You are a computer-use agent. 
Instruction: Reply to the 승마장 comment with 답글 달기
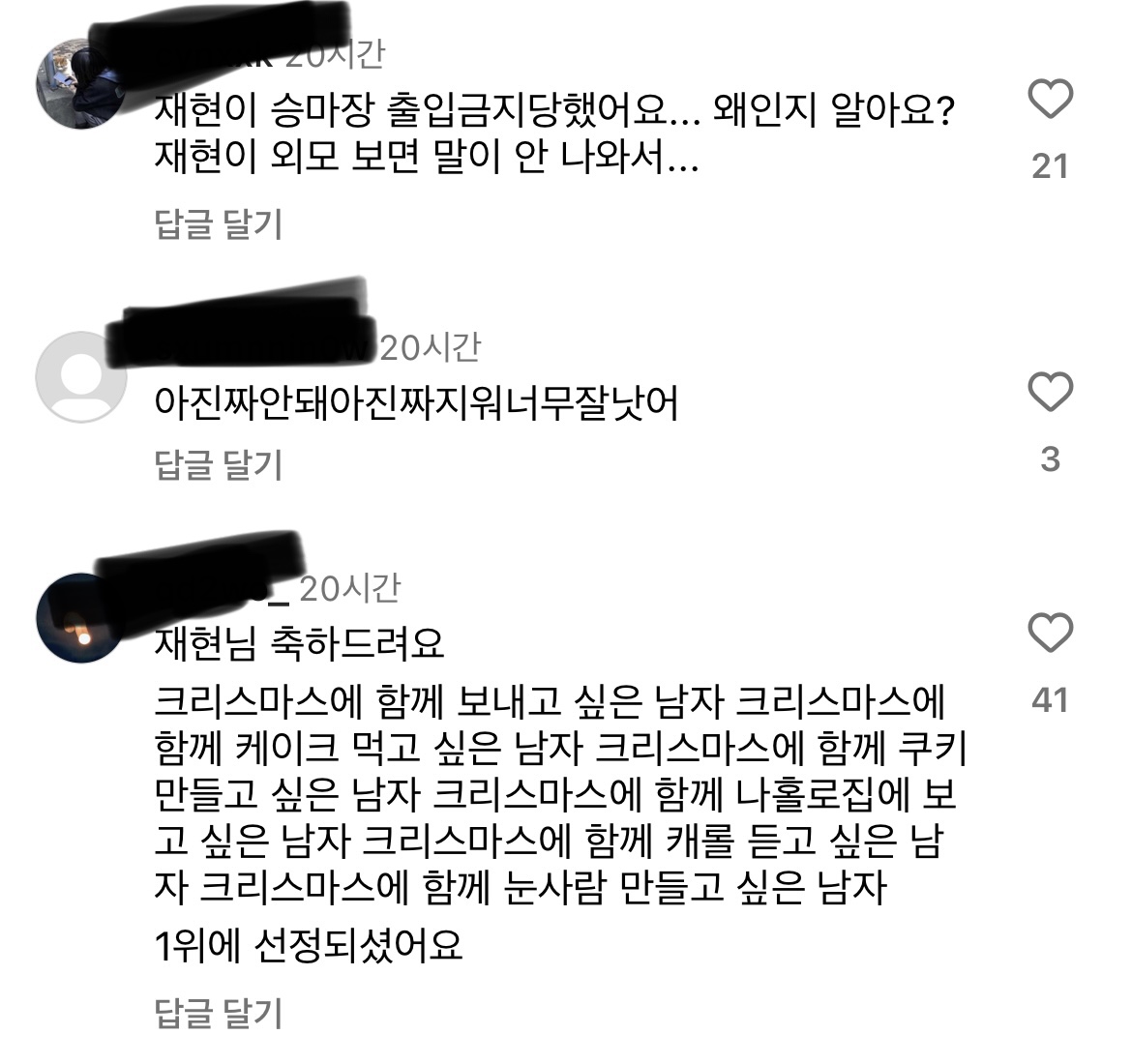point(218,223)
